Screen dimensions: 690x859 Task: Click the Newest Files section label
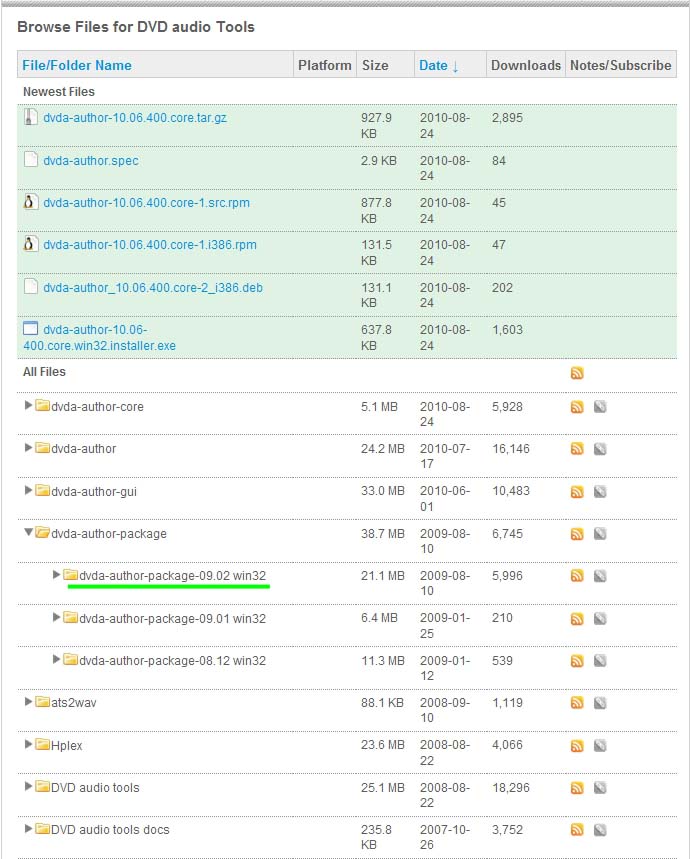pos(59,92)
